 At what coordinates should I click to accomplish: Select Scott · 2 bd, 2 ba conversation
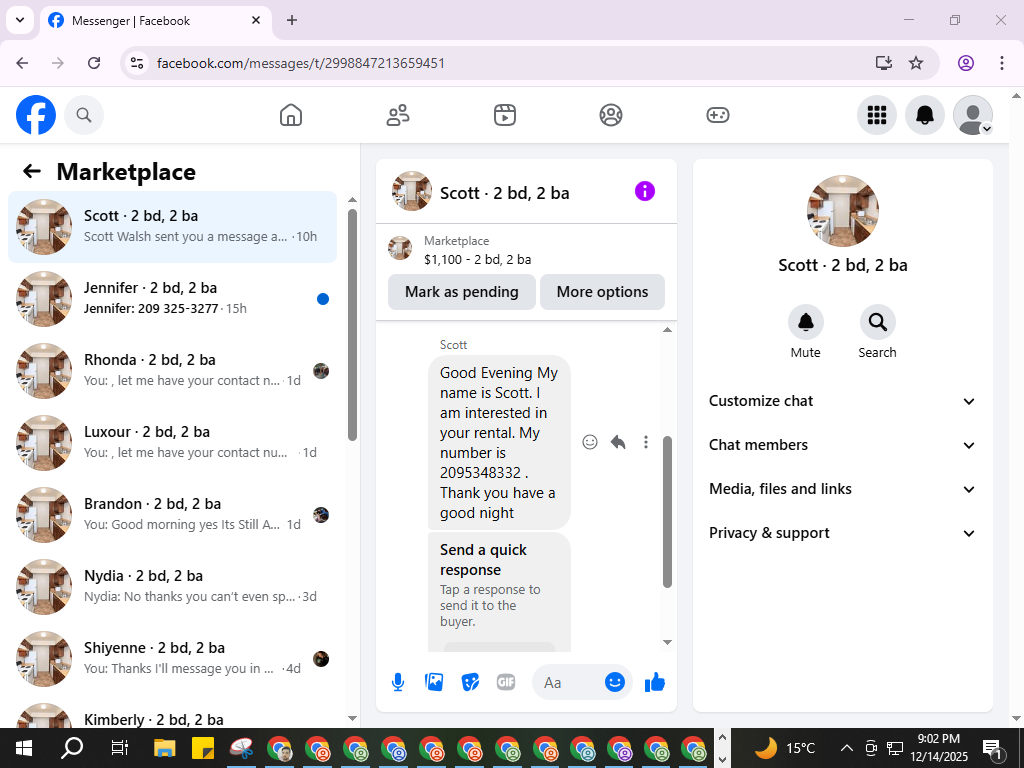172,227
